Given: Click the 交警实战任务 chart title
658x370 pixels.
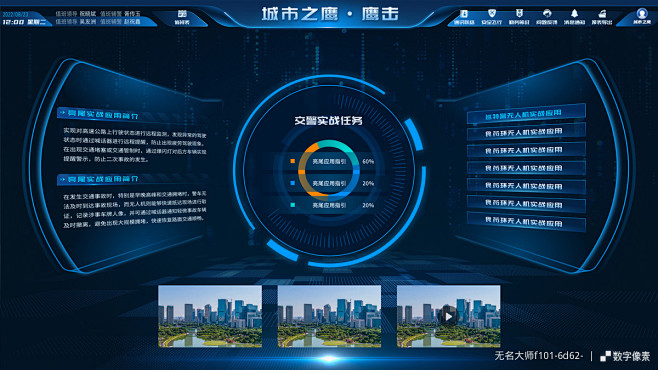Looking at the screenshot, I should [x=328, y=121].
